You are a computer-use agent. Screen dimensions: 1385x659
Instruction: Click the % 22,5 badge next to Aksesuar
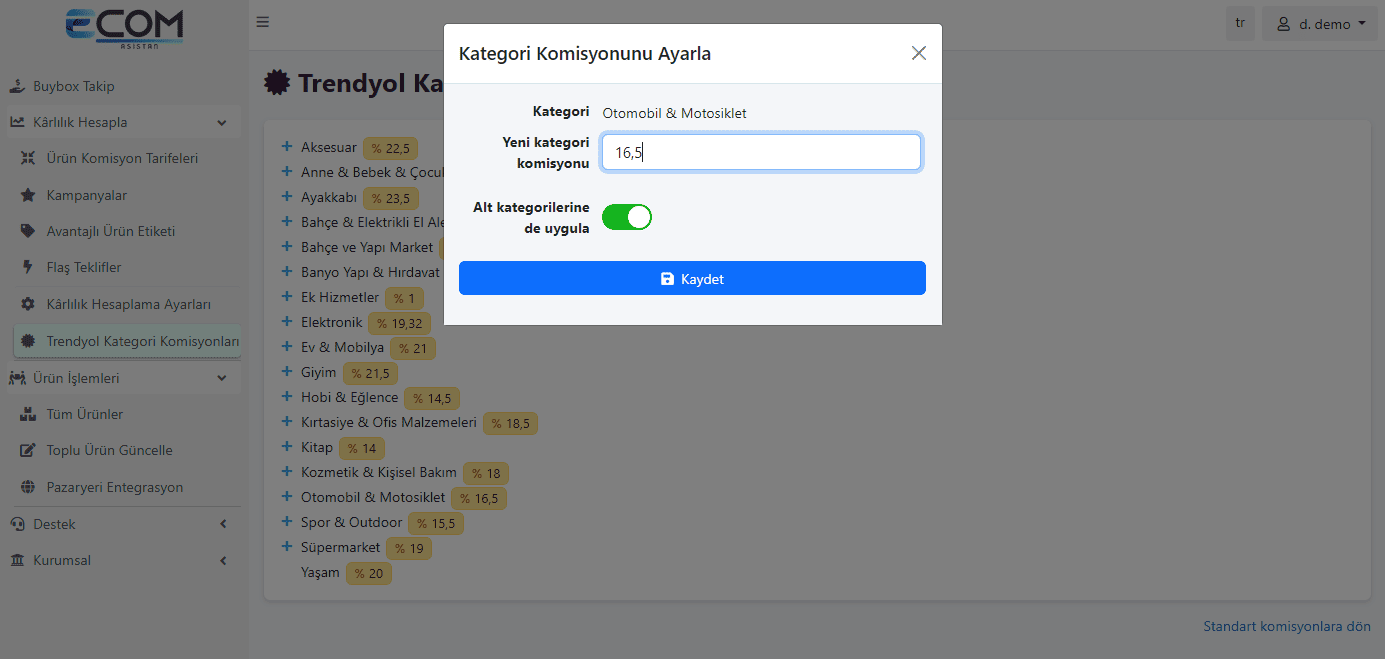(390, 149)
